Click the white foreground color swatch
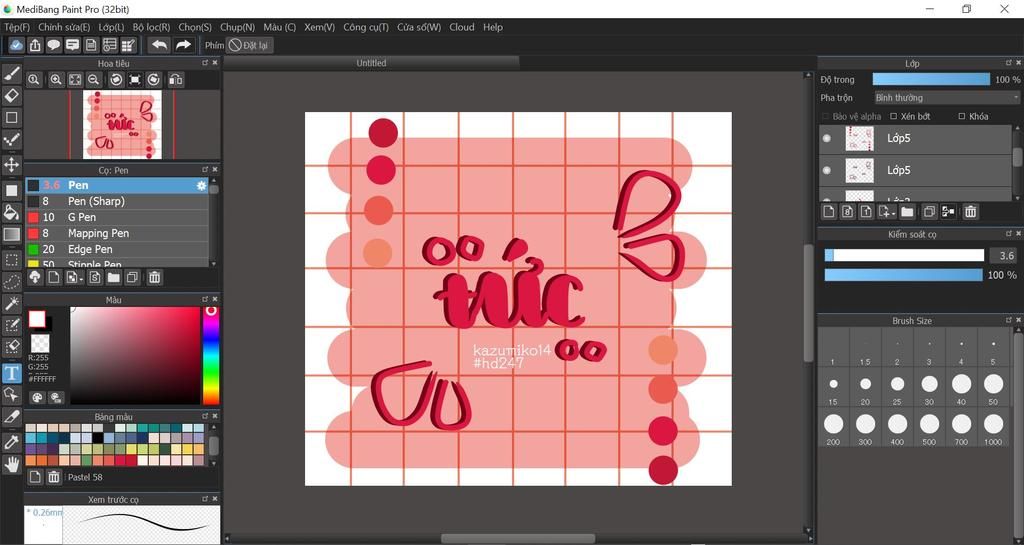This screenshot has width=1024, height=545. click(x=37, y=319)
